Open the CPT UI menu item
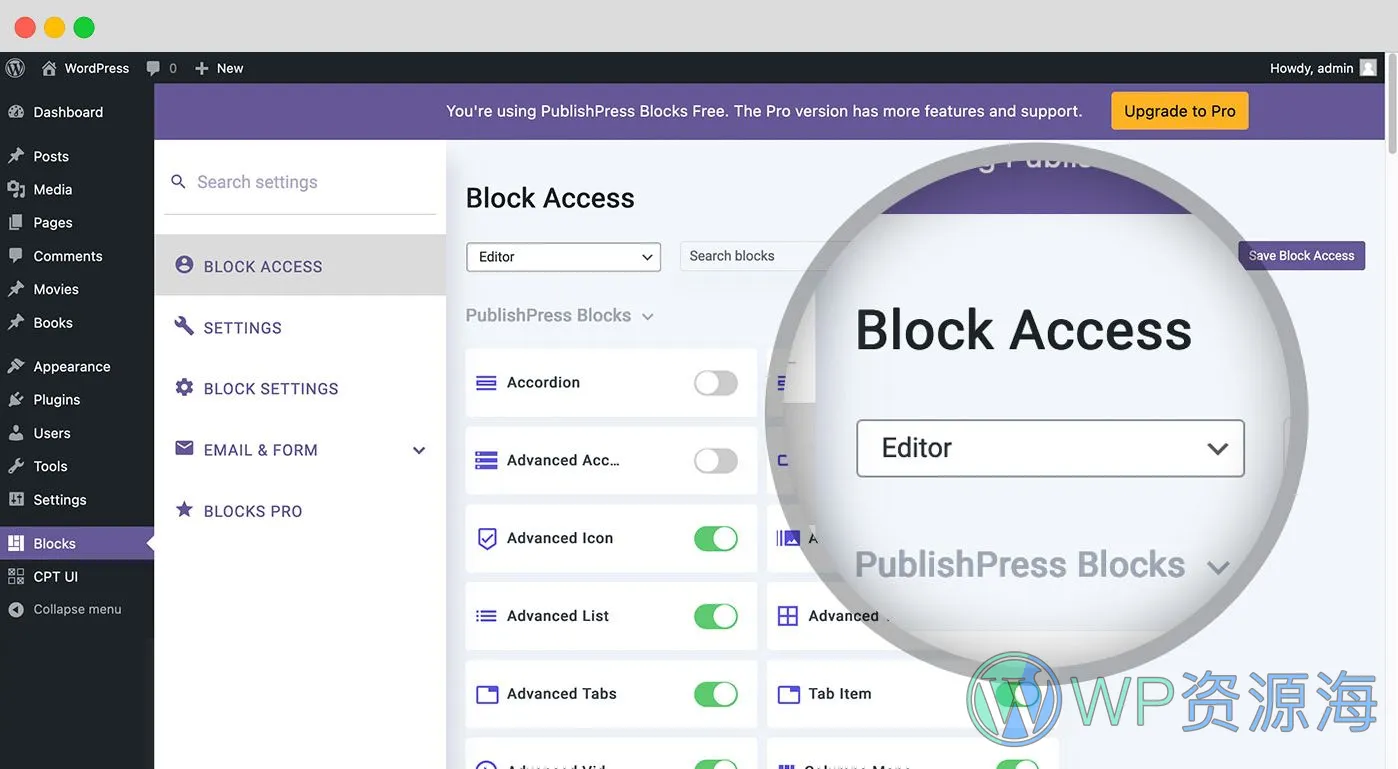Screen dimensions: 1398x769 pyautogui.click(x=77, y=576)
